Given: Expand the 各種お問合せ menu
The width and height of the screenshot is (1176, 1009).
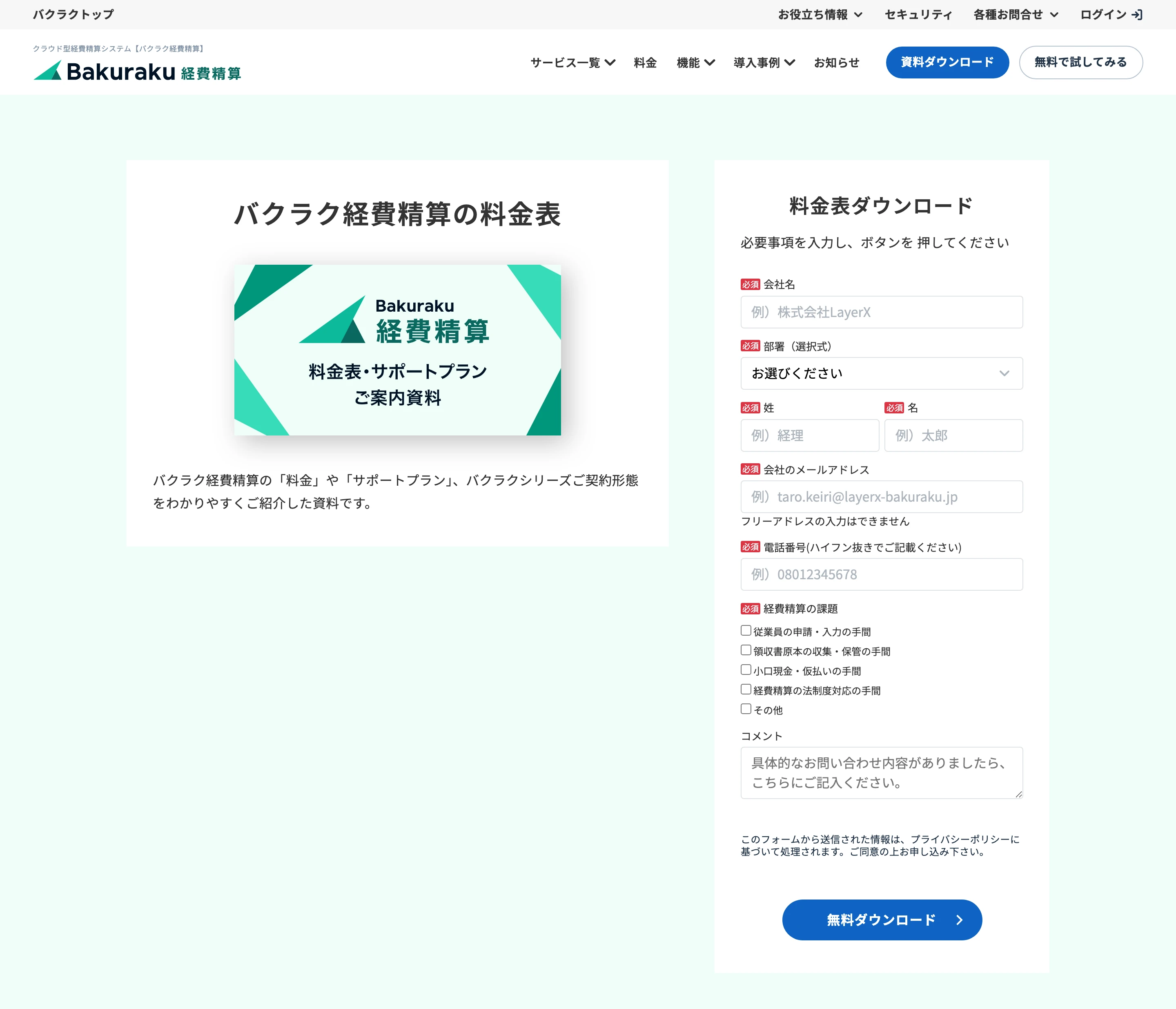Looking at the screenshot, I should pyautogui.click(x=1016, y=15).
